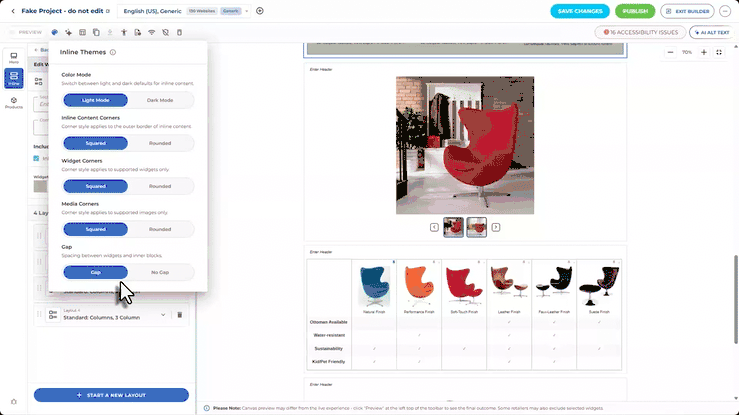Open the 16 Accessibility Issues panel
Viewport: 739px width, 415px height.
click(640, 33)
